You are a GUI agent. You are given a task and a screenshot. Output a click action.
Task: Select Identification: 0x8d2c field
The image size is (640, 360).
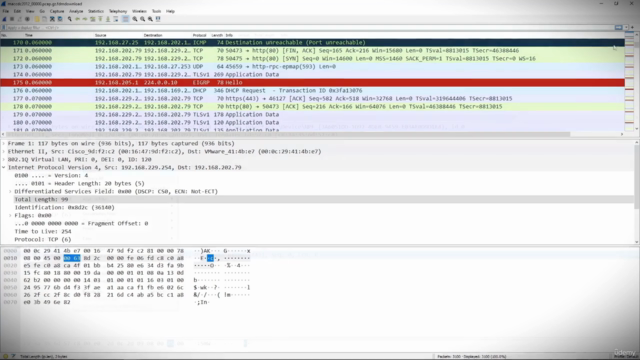tap(64, 207)
